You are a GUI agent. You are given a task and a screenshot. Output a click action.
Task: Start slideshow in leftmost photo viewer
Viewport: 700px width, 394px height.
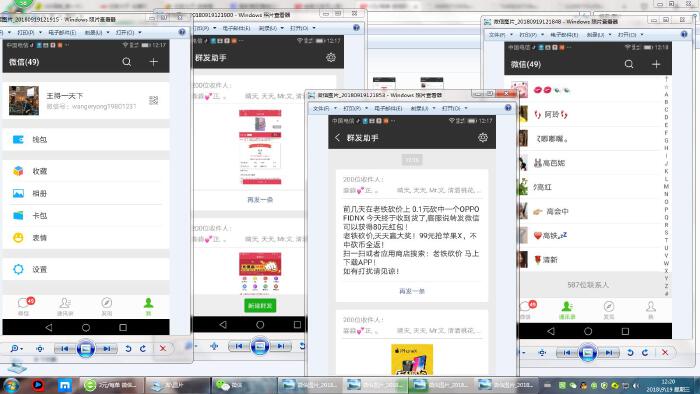[85, 348]
